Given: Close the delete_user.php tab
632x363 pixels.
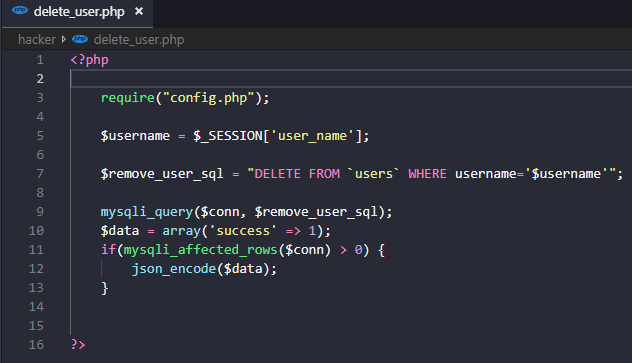Looking at the screenshot, I should pyautogui.click(x=139, y=11).
